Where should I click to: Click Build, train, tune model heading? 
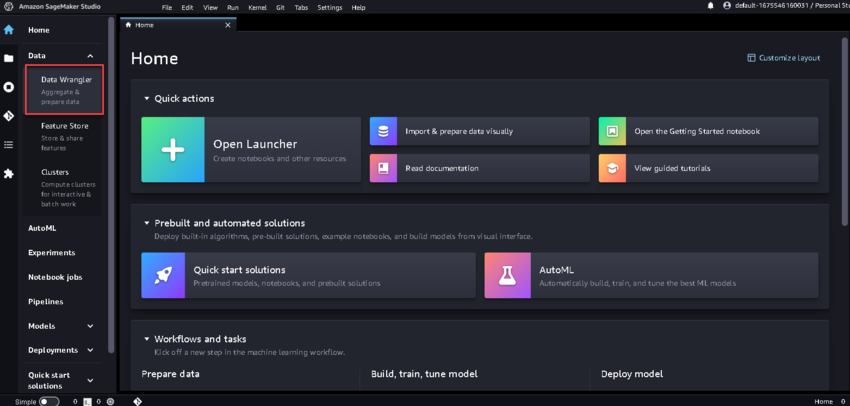[x=424, y=374]
